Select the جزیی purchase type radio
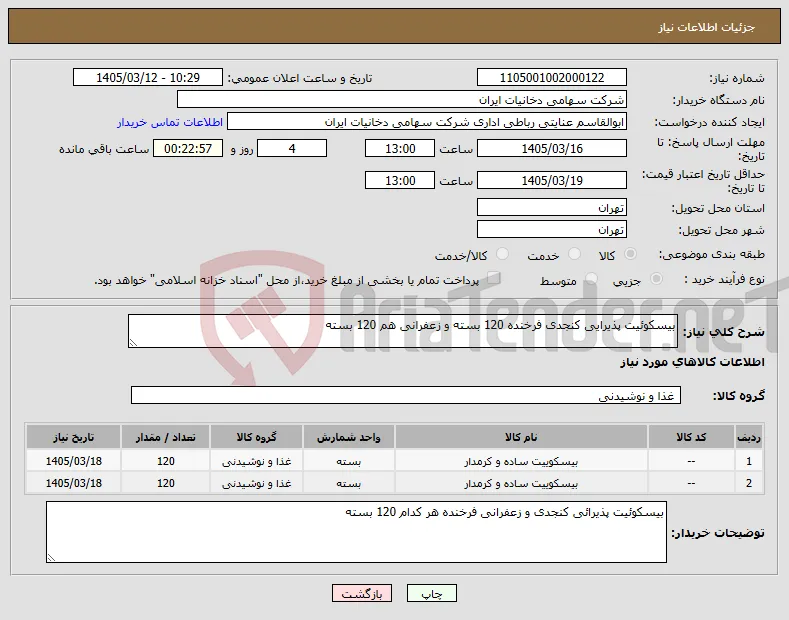 [x=656, y=278]
